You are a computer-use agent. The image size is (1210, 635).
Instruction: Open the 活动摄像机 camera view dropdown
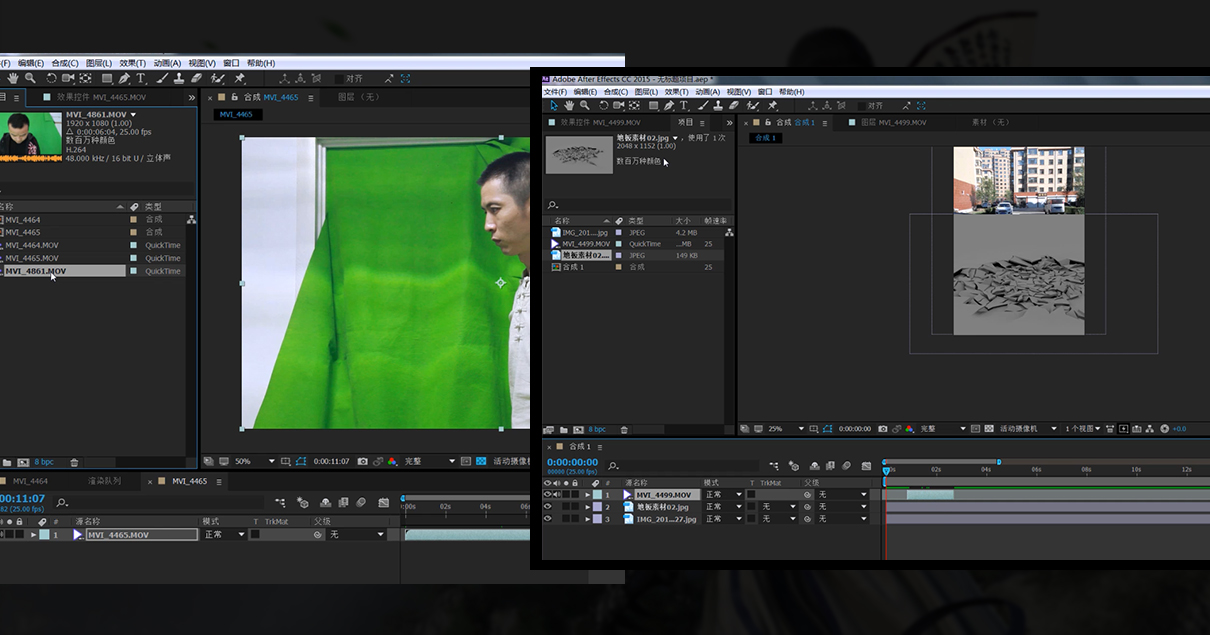(1027, 429)
